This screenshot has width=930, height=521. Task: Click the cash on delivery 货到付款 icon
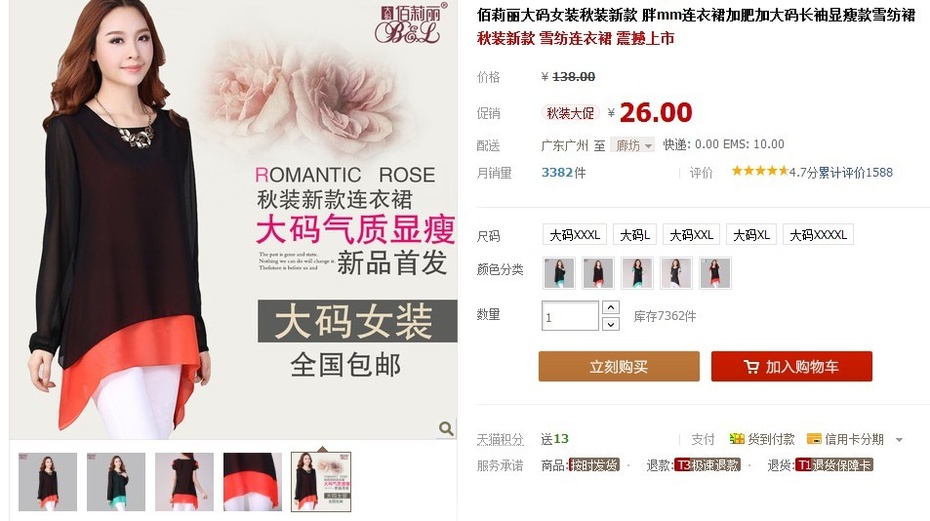click(737, 439)
